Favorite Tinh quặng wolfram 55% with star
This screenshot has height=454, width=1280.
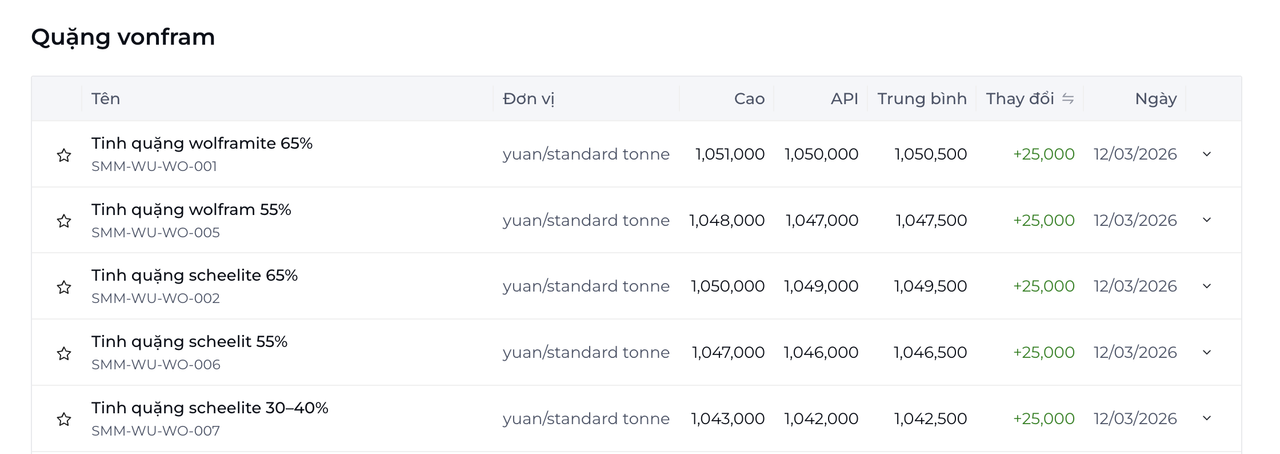(x=64, y=221)
